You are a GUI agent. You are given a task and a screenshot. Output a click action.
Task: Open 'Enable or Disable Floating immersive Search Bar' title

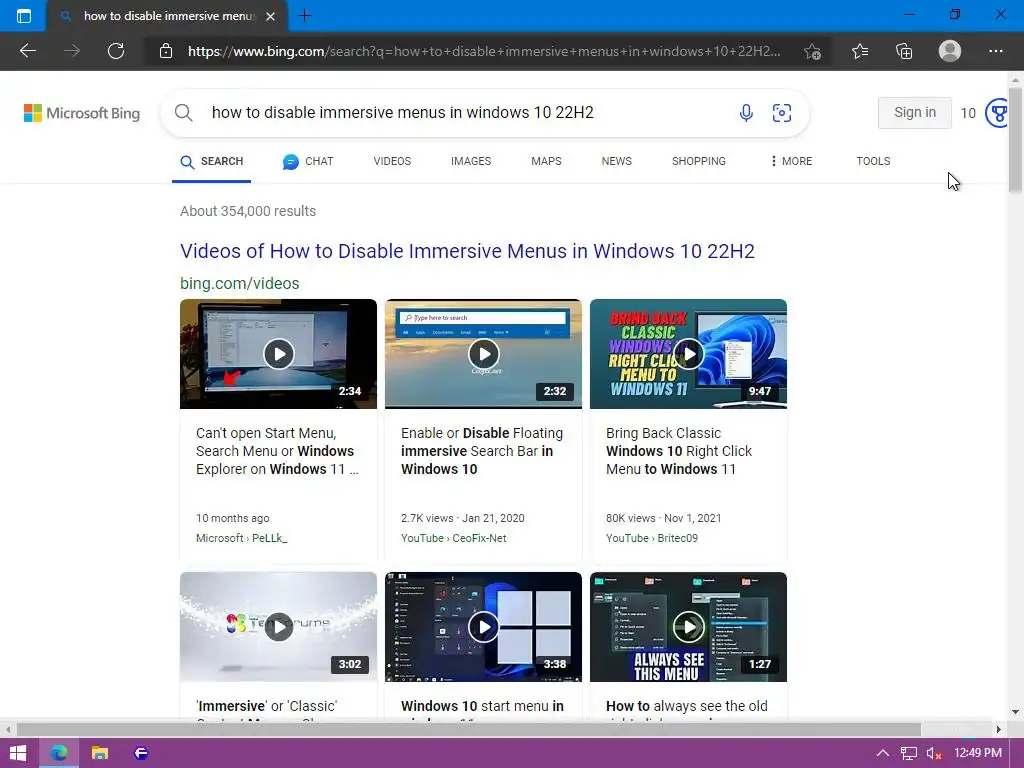tap(482, 451)
